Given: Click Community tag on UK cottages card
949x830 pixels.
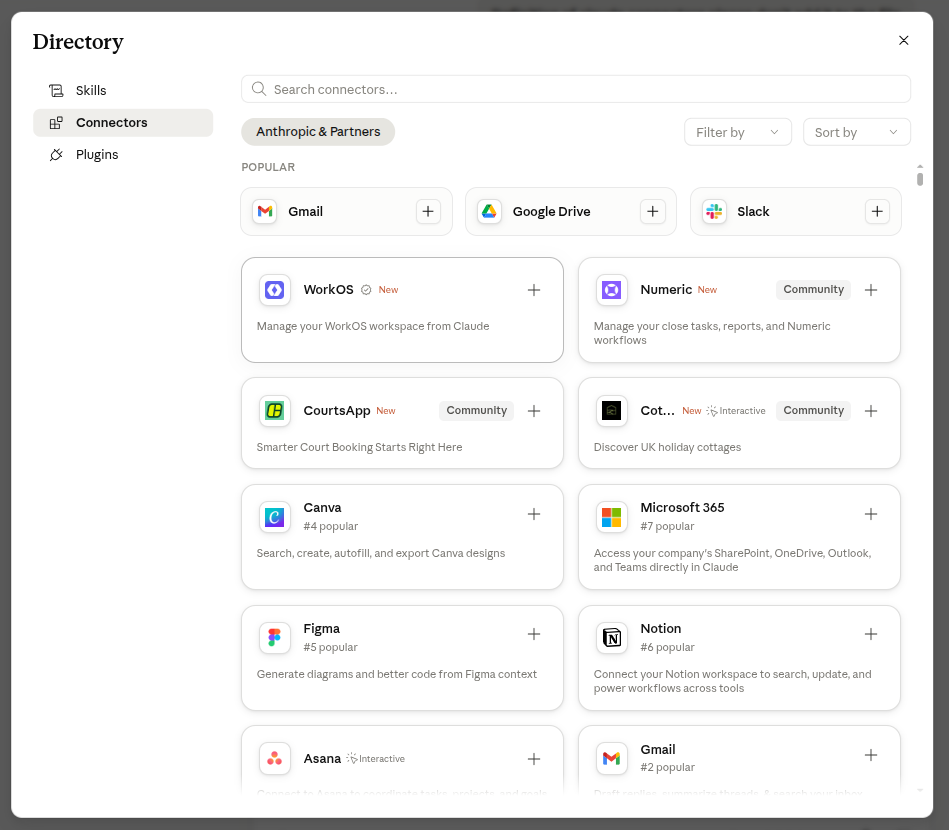Looking at the screenshot, I should (813, 410).
